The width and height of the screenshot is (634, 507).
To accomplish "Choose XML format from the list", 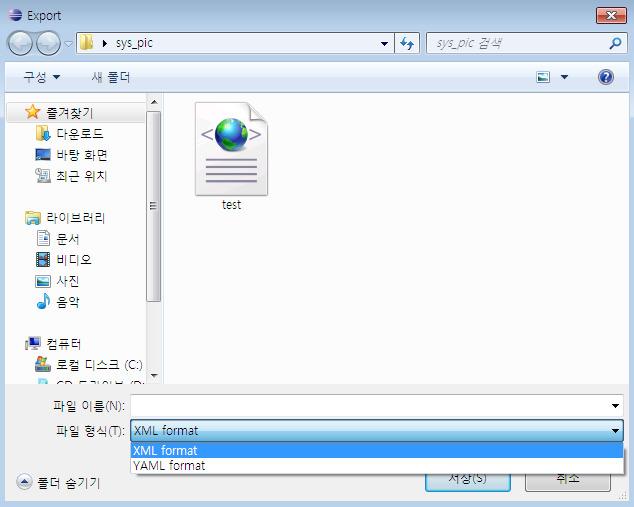I will coord(377,450).
